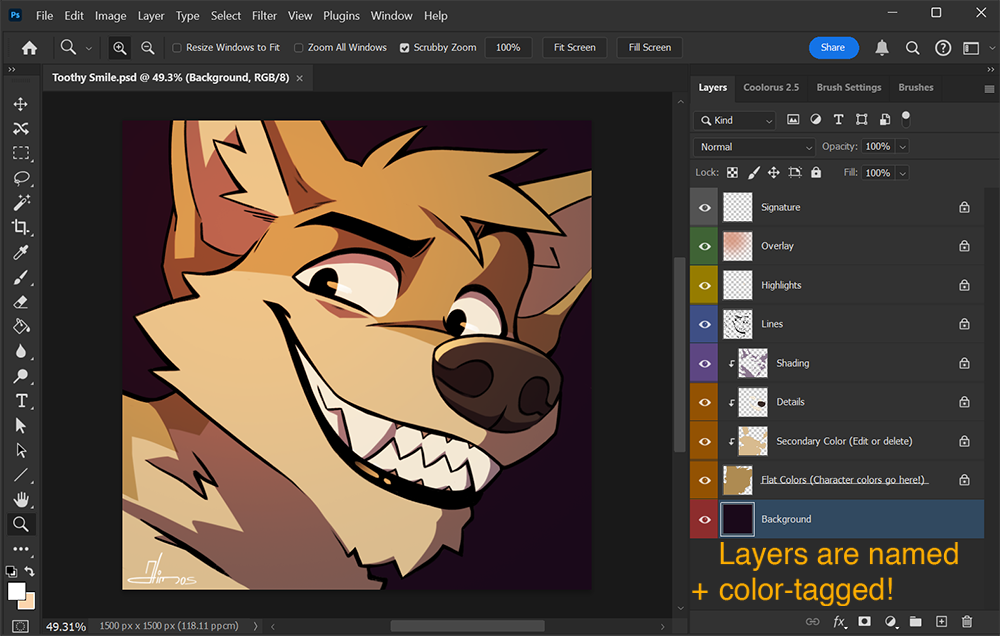The image size is (1000, 636).
Task: Disable the Scrubby Zoom checkbox
Action: [404, 48]
